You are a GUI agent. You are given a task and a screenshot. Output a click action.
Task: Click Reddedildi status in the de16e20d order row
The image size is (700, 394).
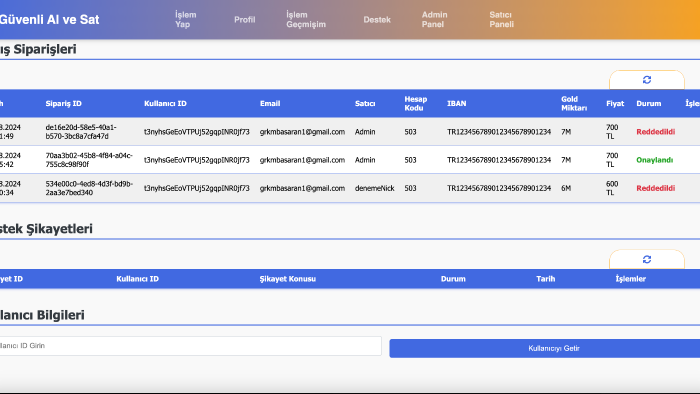(x=655, y=132)
